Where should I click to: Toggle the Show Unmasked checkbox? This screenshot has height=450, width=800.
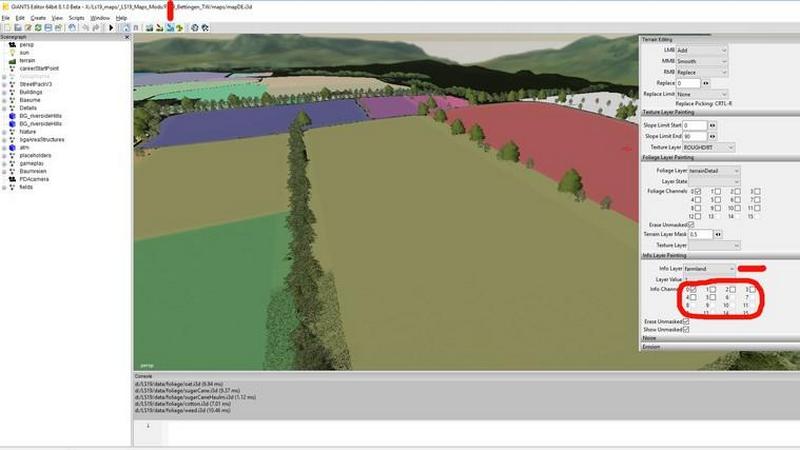coord(686,329)
